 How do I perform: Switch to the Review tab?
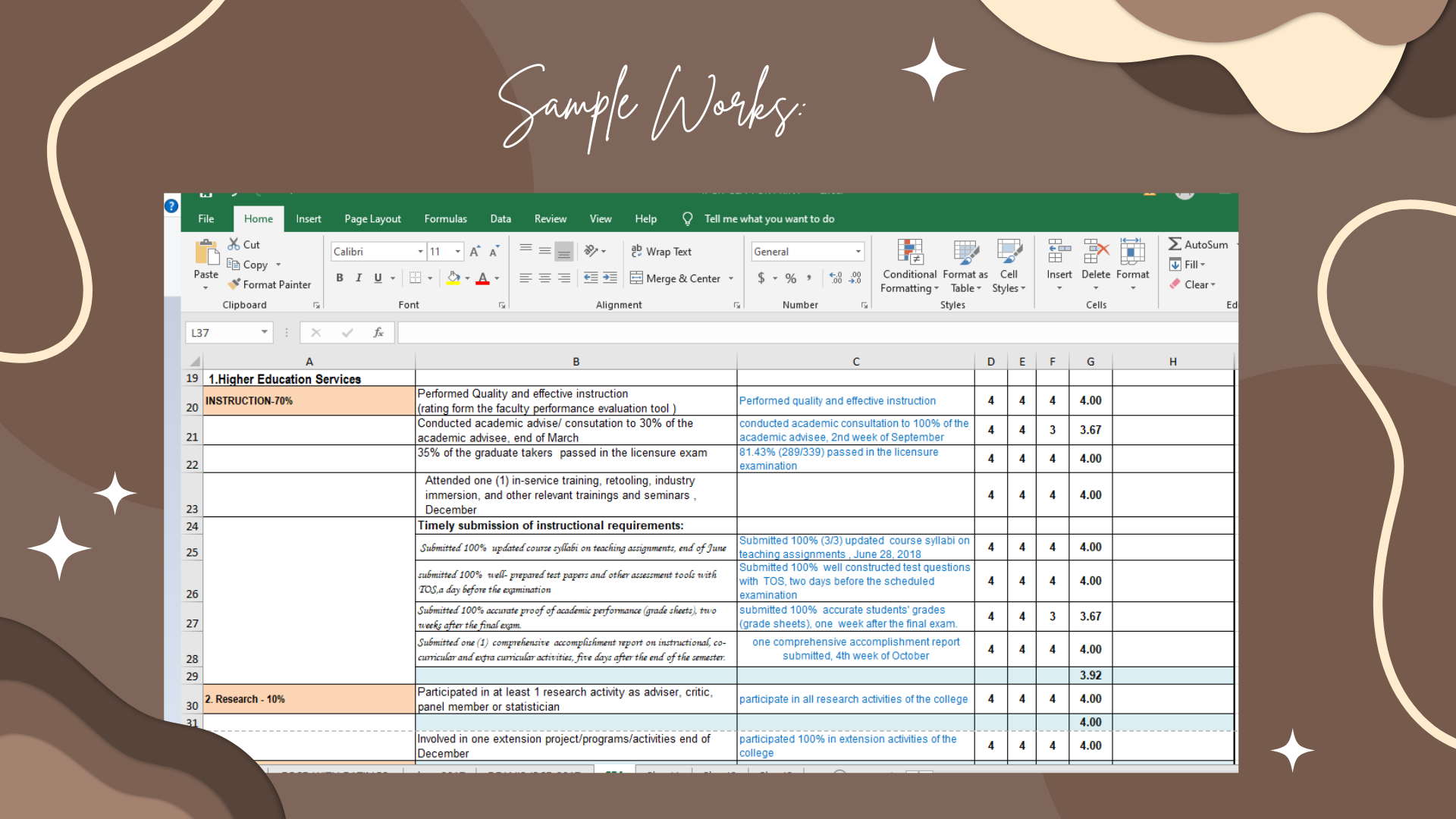tap(551, 219)
